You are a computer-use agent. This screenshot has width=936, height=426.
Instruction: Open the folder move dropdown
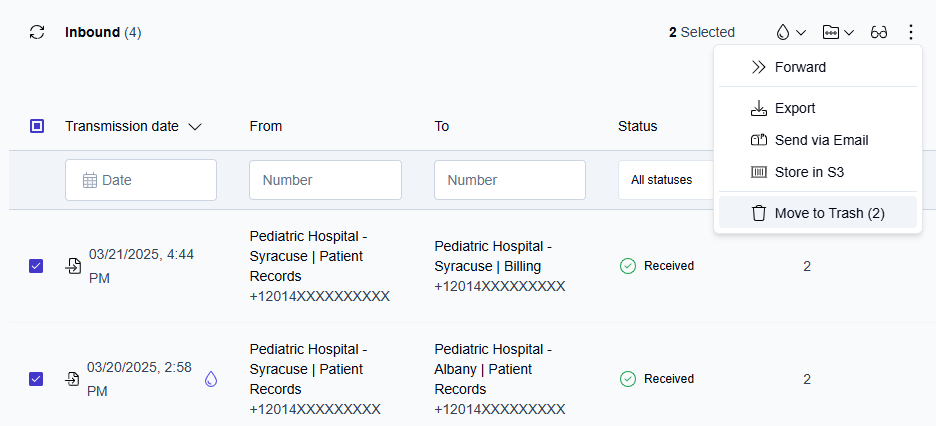pos(838,32)
